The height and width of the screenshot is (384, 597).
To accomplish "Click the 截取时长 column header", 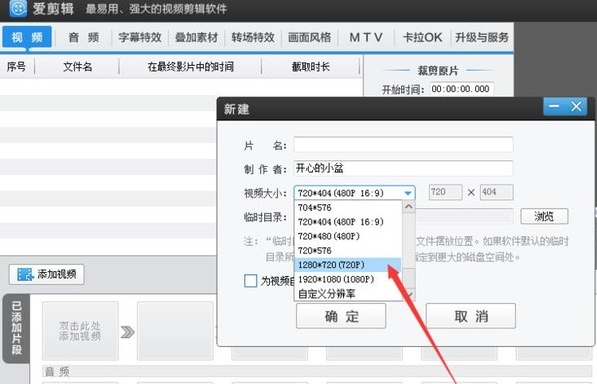I will 310,67.
